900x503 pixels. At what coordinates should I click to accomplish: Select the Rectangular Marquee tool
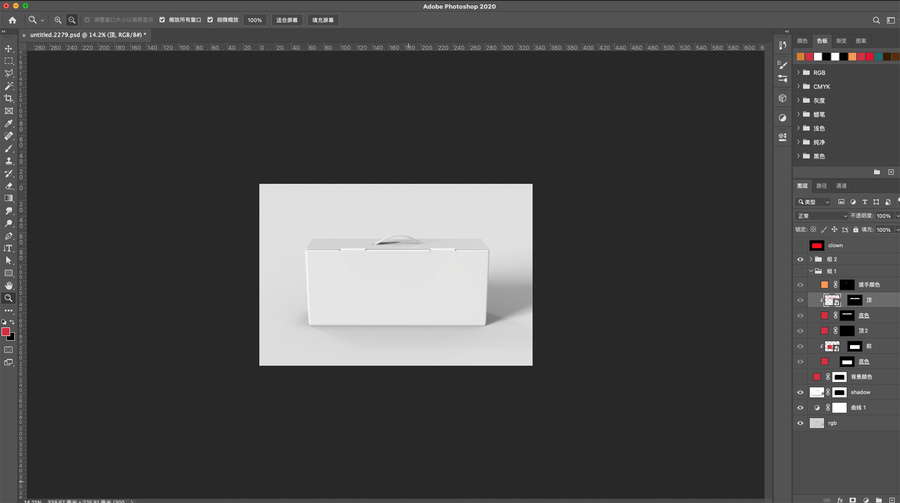click(x=9, y=61)
